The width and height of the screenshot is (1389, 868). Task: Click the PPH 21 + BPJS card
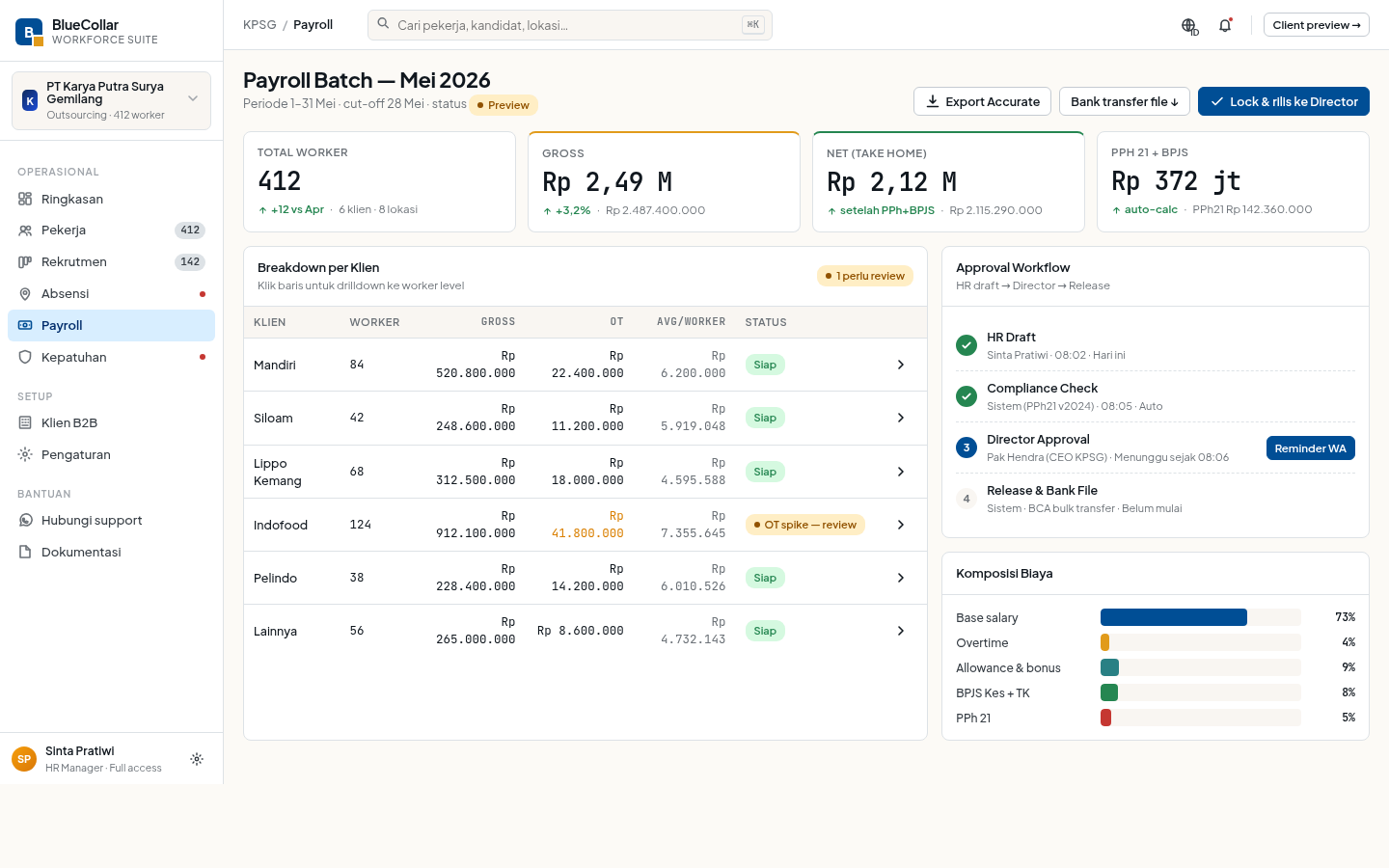coord(1233,181)
